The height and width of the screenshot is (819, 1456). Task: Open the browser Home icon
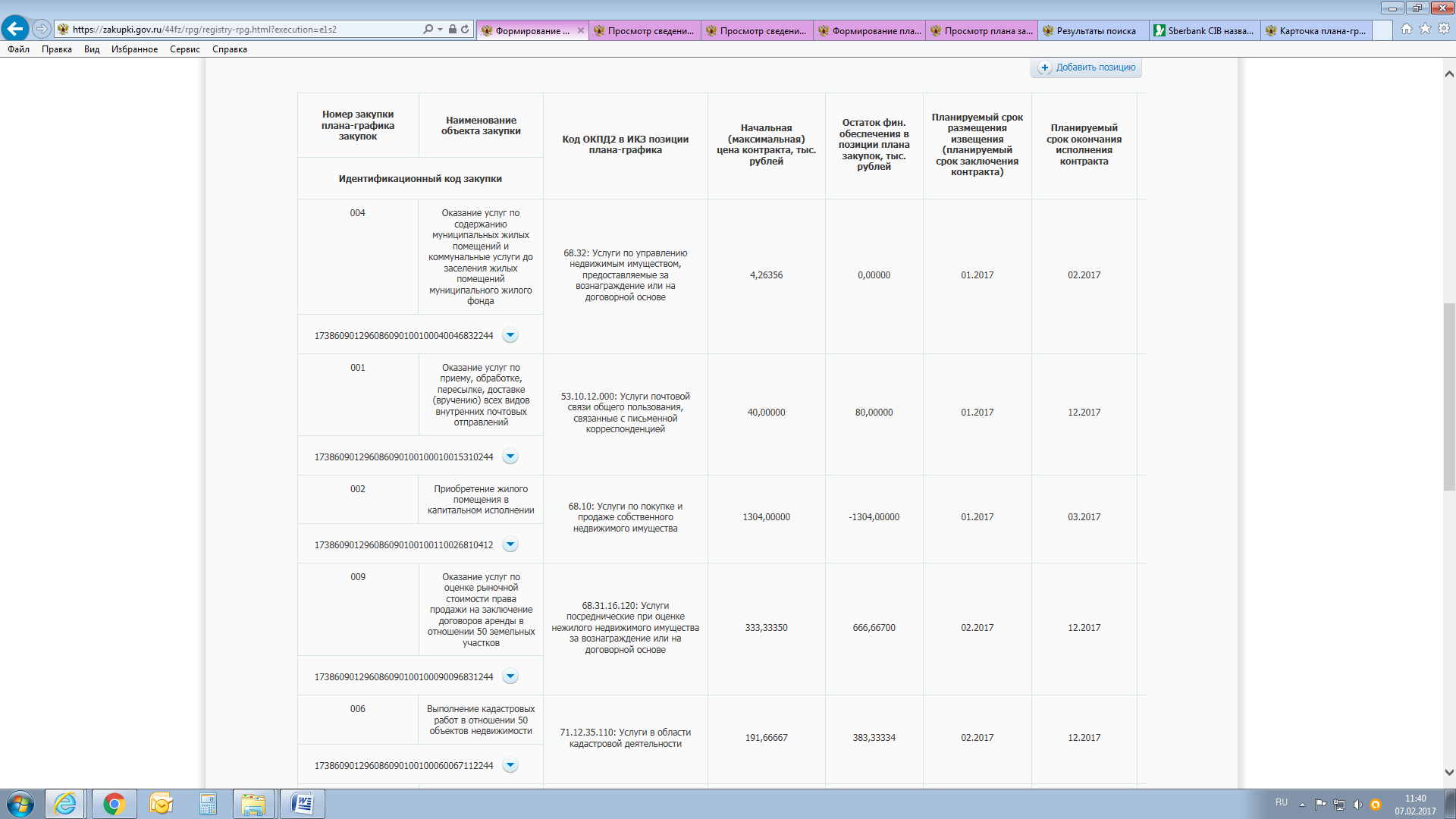pos(1407,29)
